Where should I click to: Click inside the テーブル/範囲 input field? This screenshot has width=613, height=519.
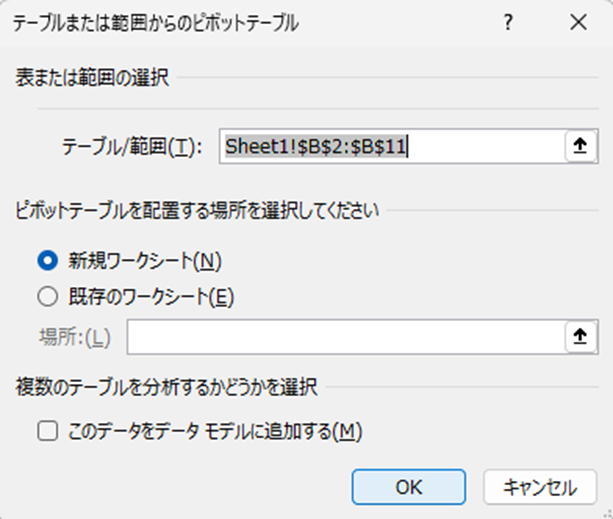pos(390,147)
